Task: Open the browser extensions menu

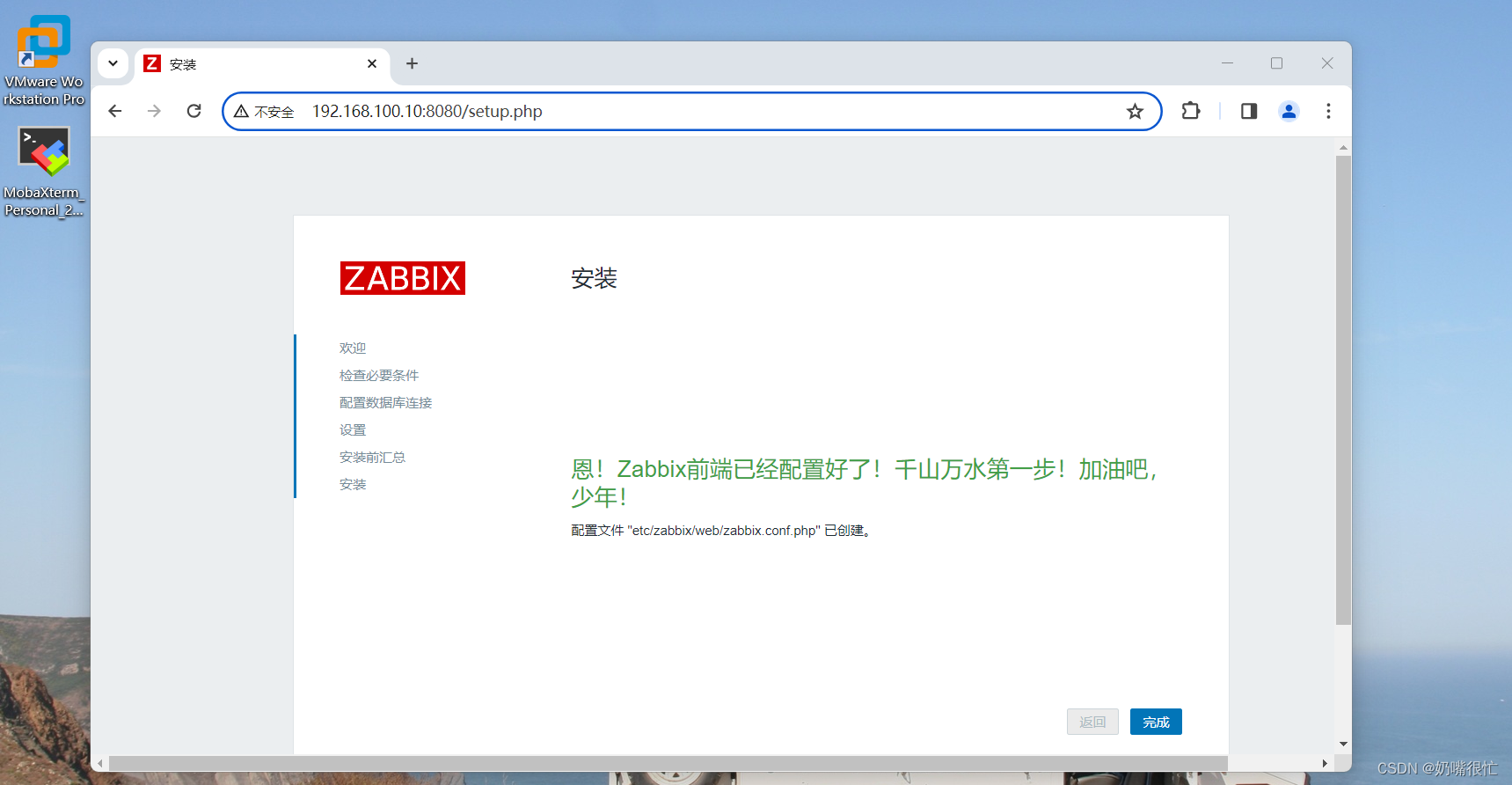Action: (1190, 111)
